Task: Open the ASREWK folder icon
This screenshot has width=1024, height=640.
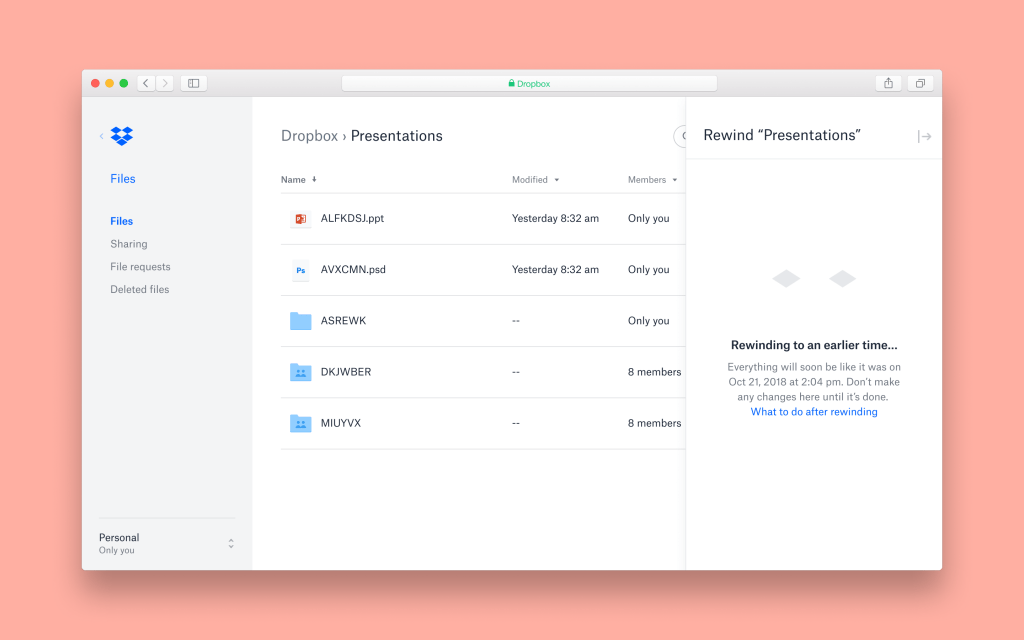Action: coord(300,321)
